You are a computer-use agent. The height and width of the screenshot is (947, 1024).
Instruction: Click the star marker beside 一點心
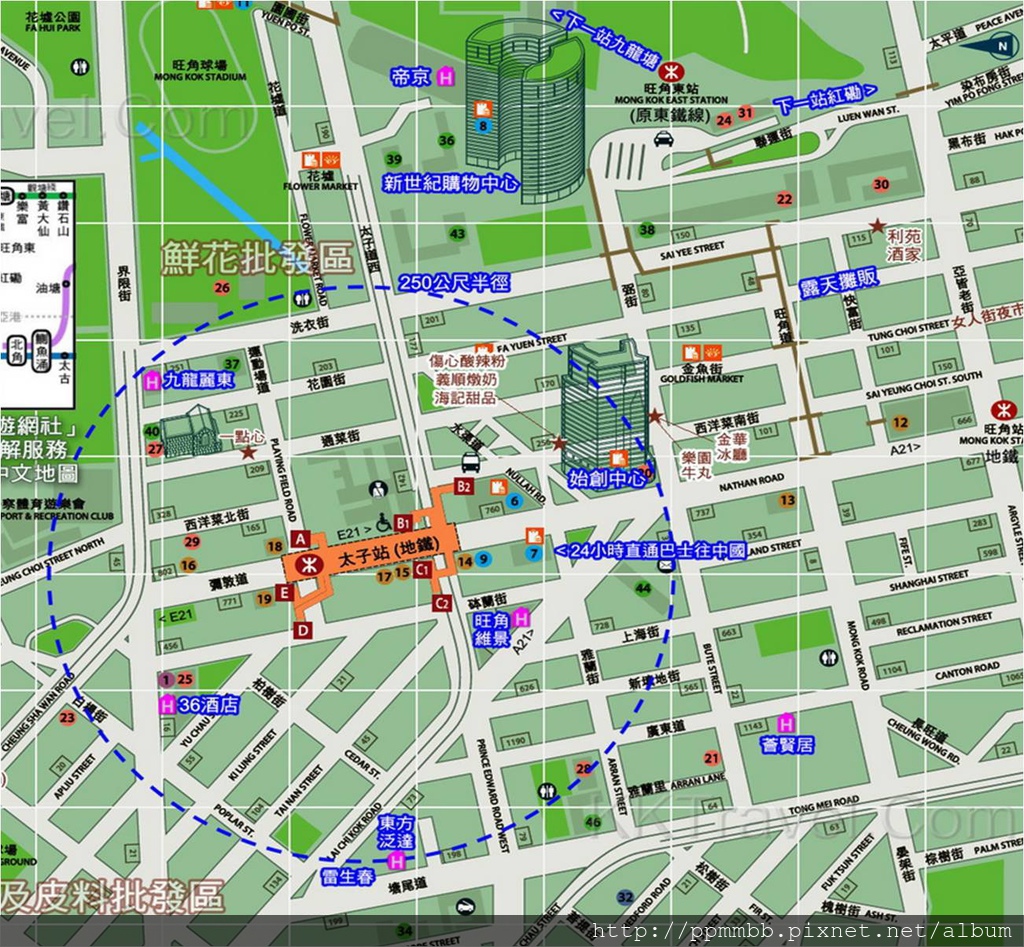(248, 452)
